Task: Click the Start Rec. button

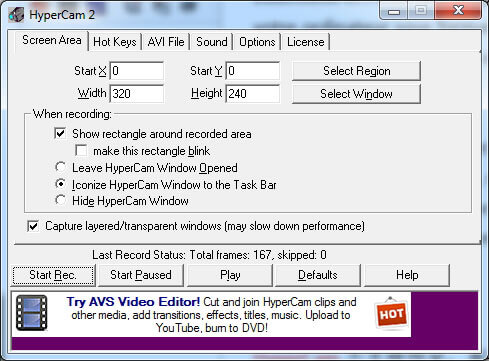Action: [53, 275]
